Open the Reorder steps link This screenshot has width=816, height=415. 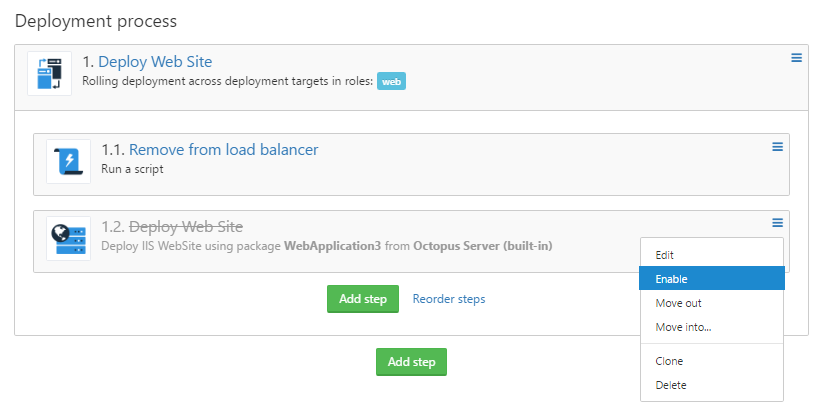[x=449, y=299]
